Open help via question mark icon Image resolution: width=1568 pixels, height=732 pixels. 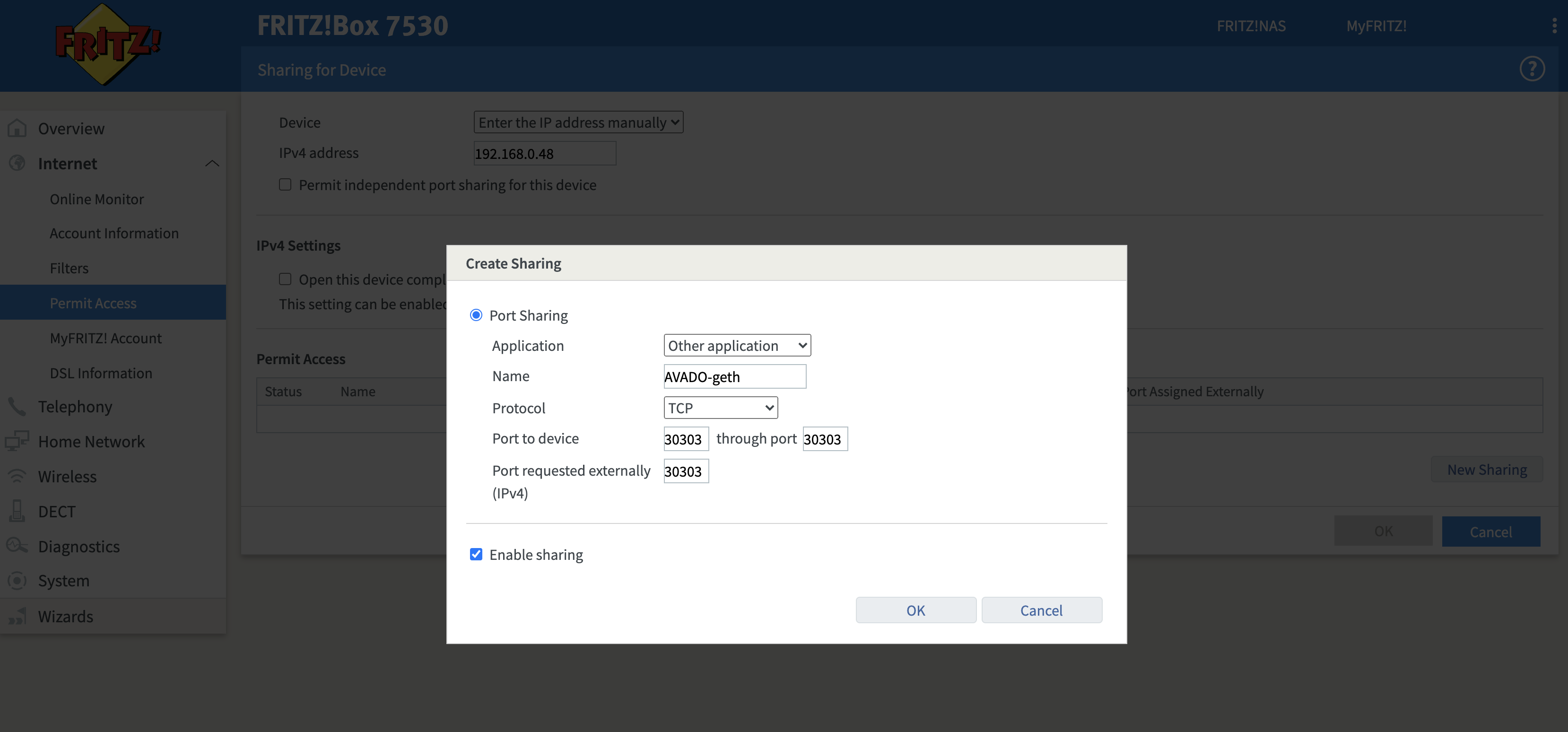click(1532, 69)
